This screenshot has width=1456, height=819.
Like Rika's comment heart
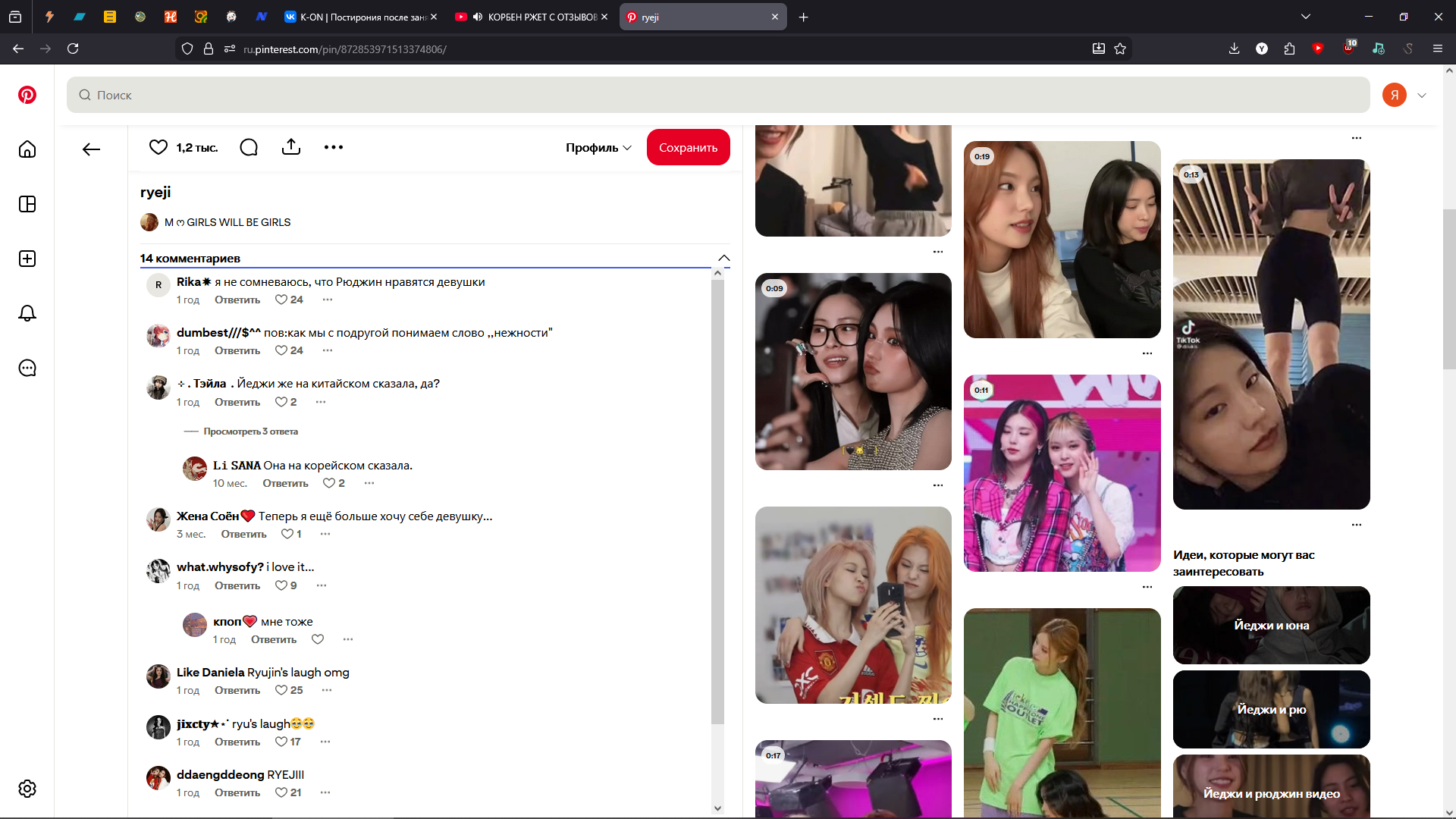[281, 300]
